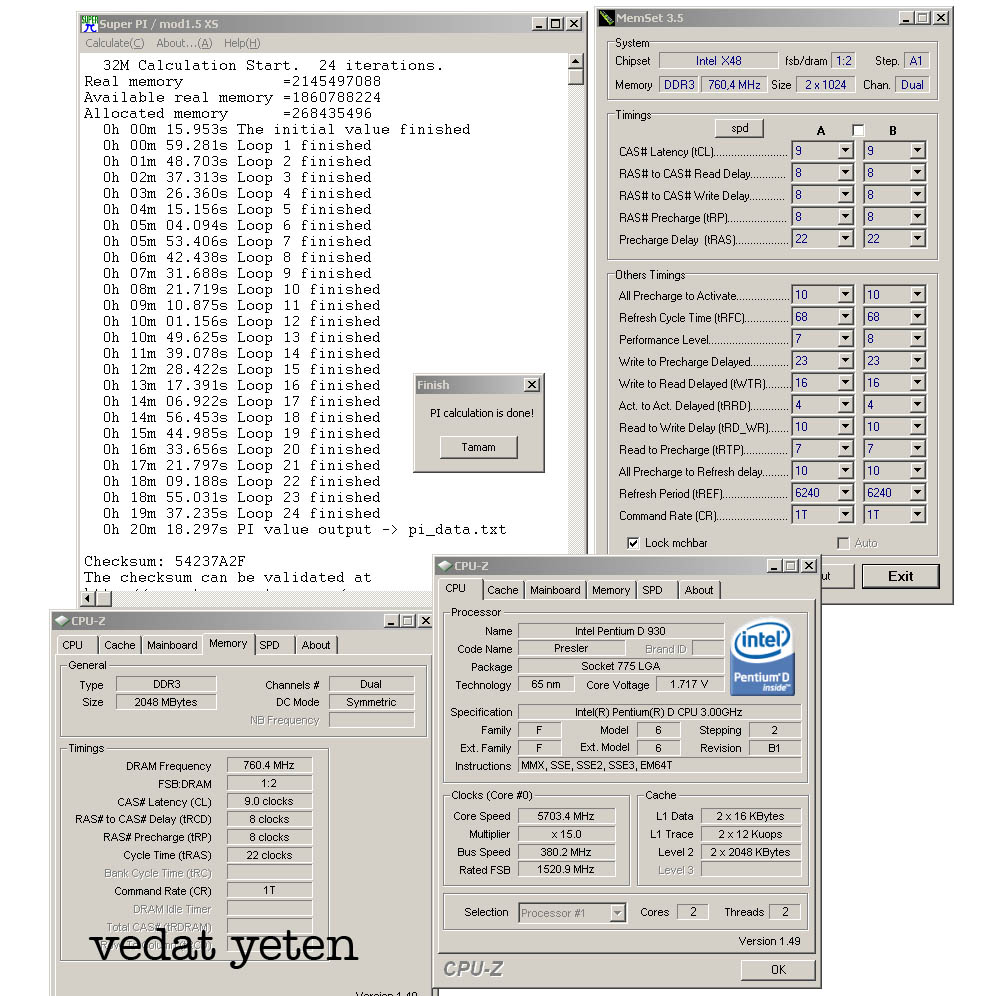Select CPU tab in CPU-Z Memory window
Image resolution: width=995 pixels, height=996 pixels.
click(x=72, y=645)
